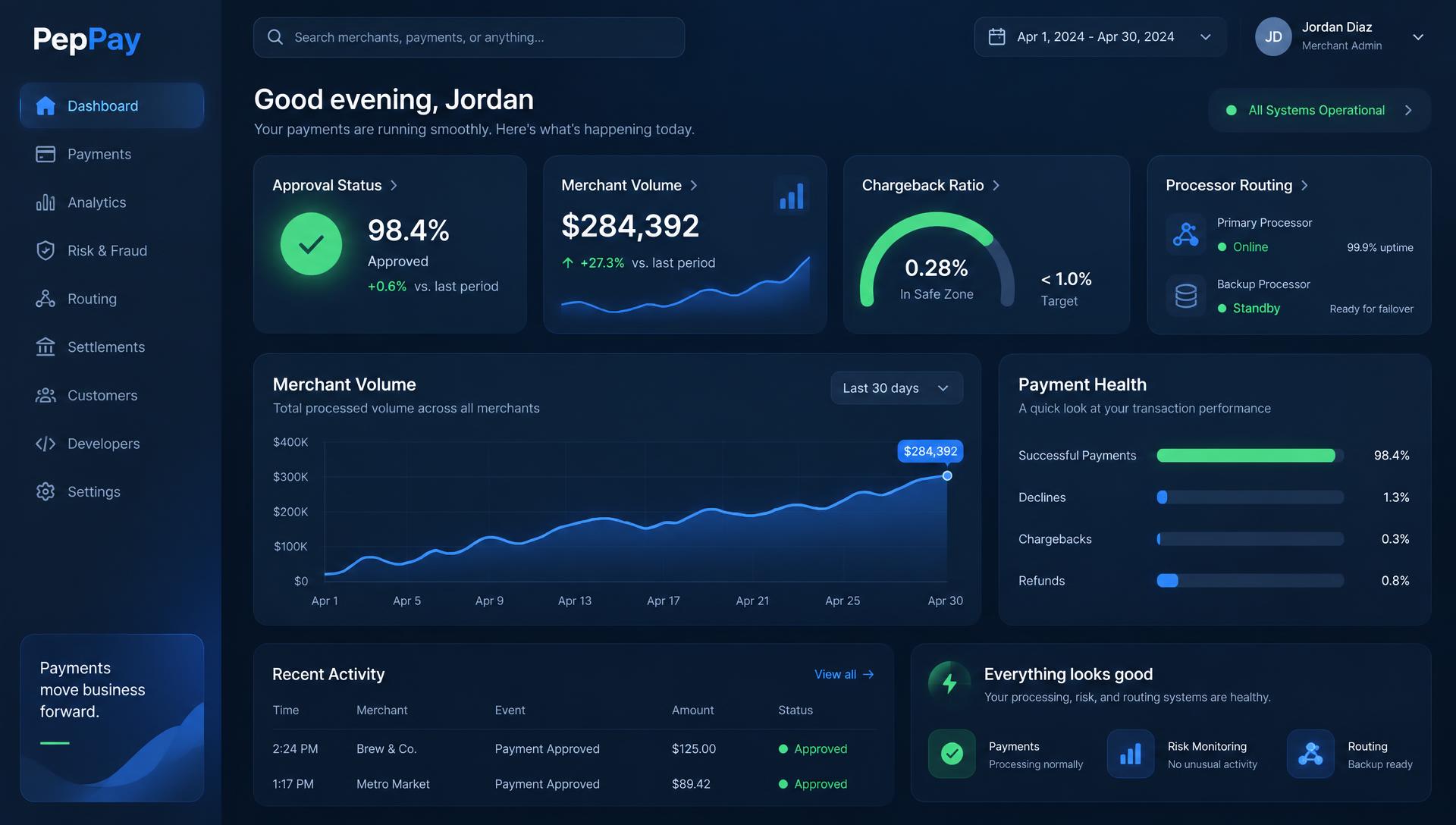Viewport: 1456px width, 825px height.
Task: Expand Approval Status details chevron
Action: click(394, 185)
